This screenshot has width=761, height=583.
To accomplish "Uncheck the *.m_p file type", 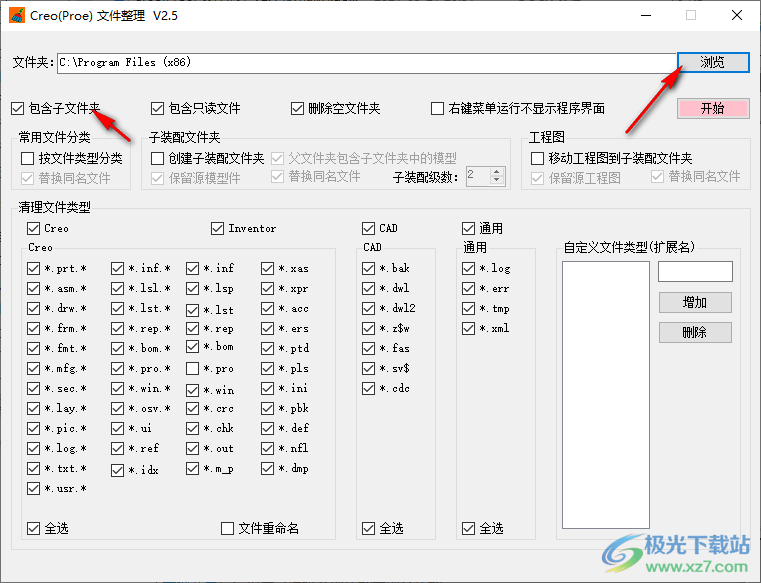I will (x=193, y=468).
